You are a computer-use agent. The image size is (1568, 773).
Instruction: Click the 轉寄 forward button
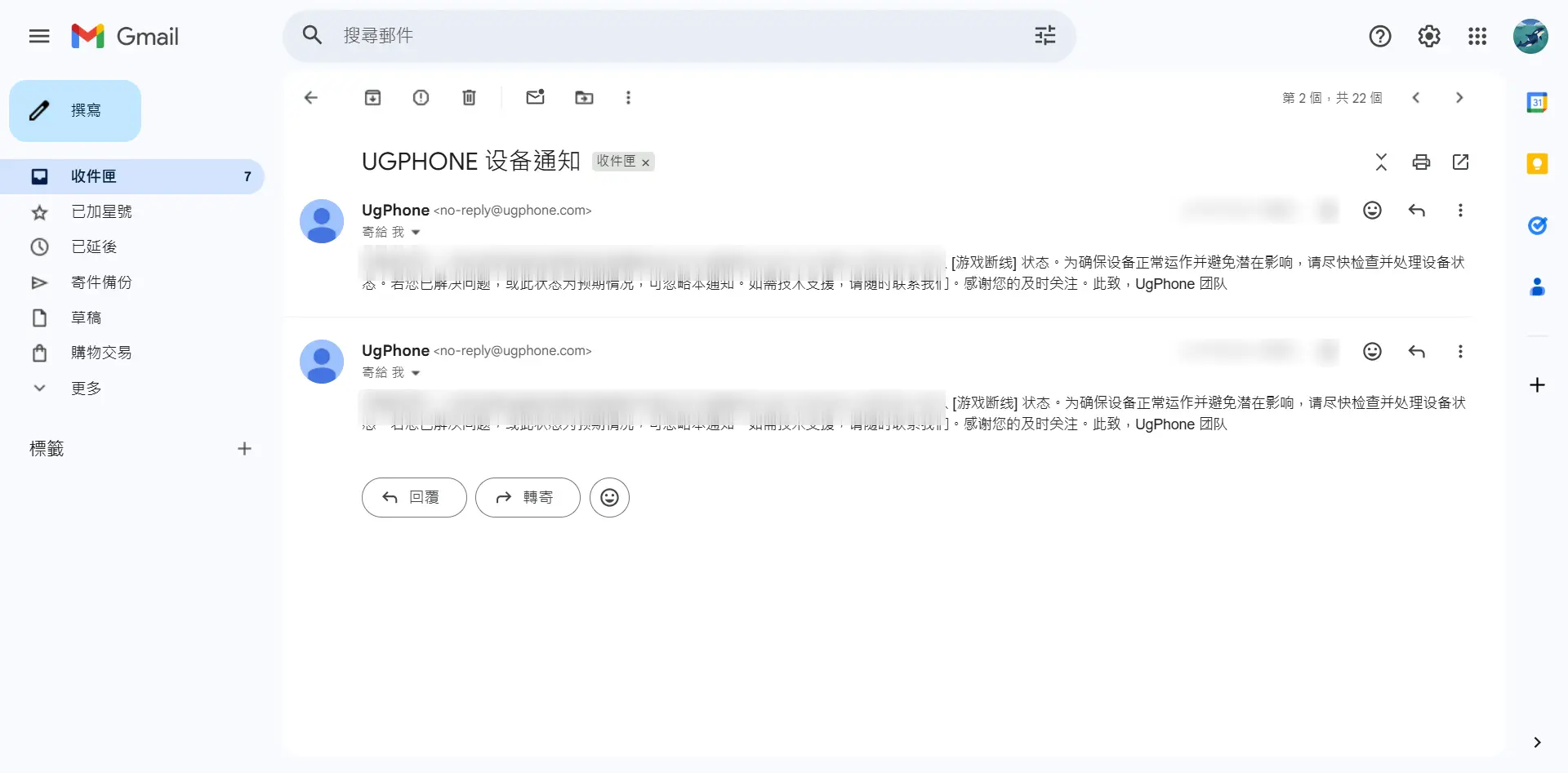point(528,497)
